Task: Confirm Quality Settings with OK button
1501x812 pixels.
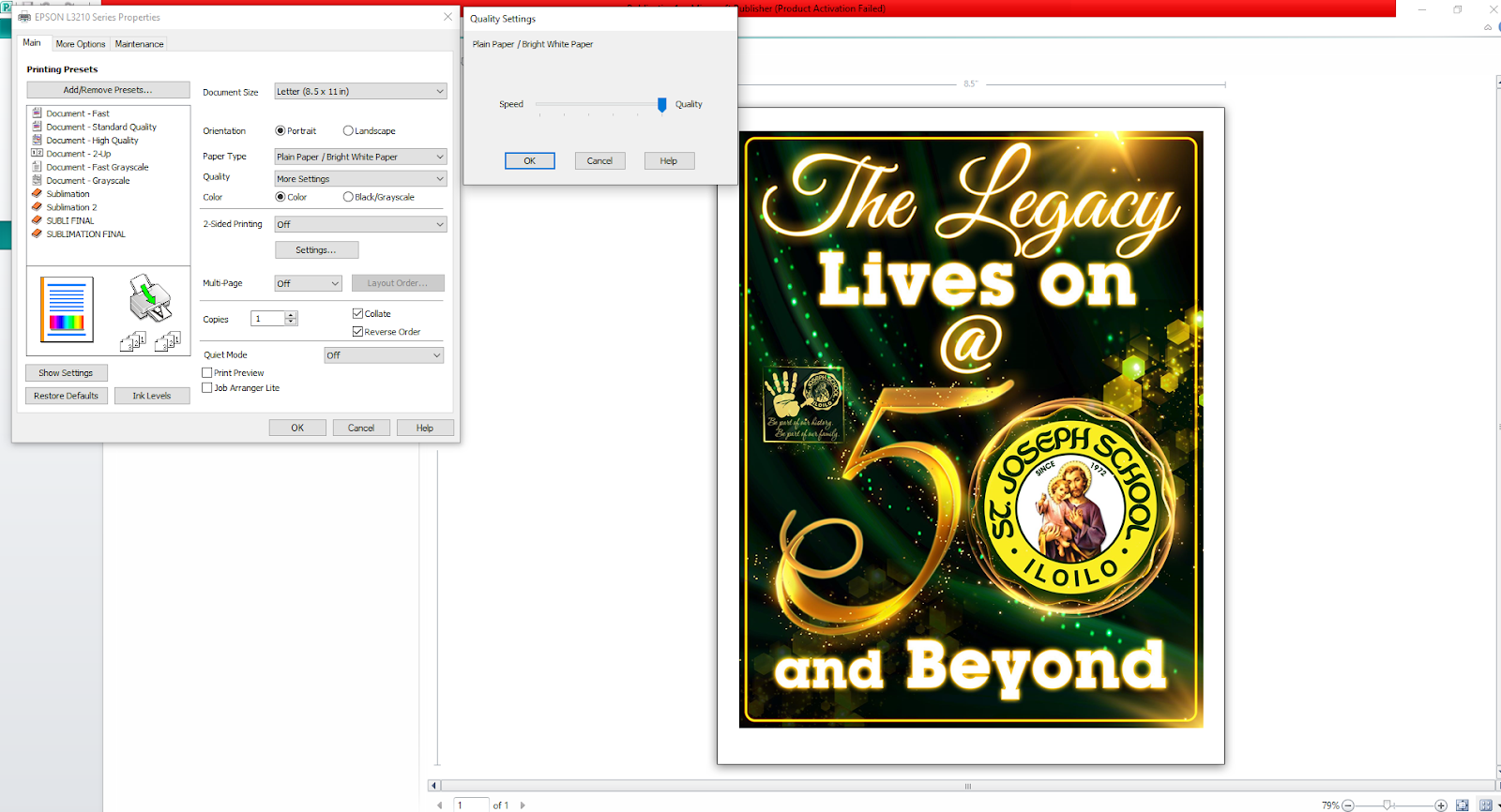Action: pyautogui.click(x=530, y=161)
